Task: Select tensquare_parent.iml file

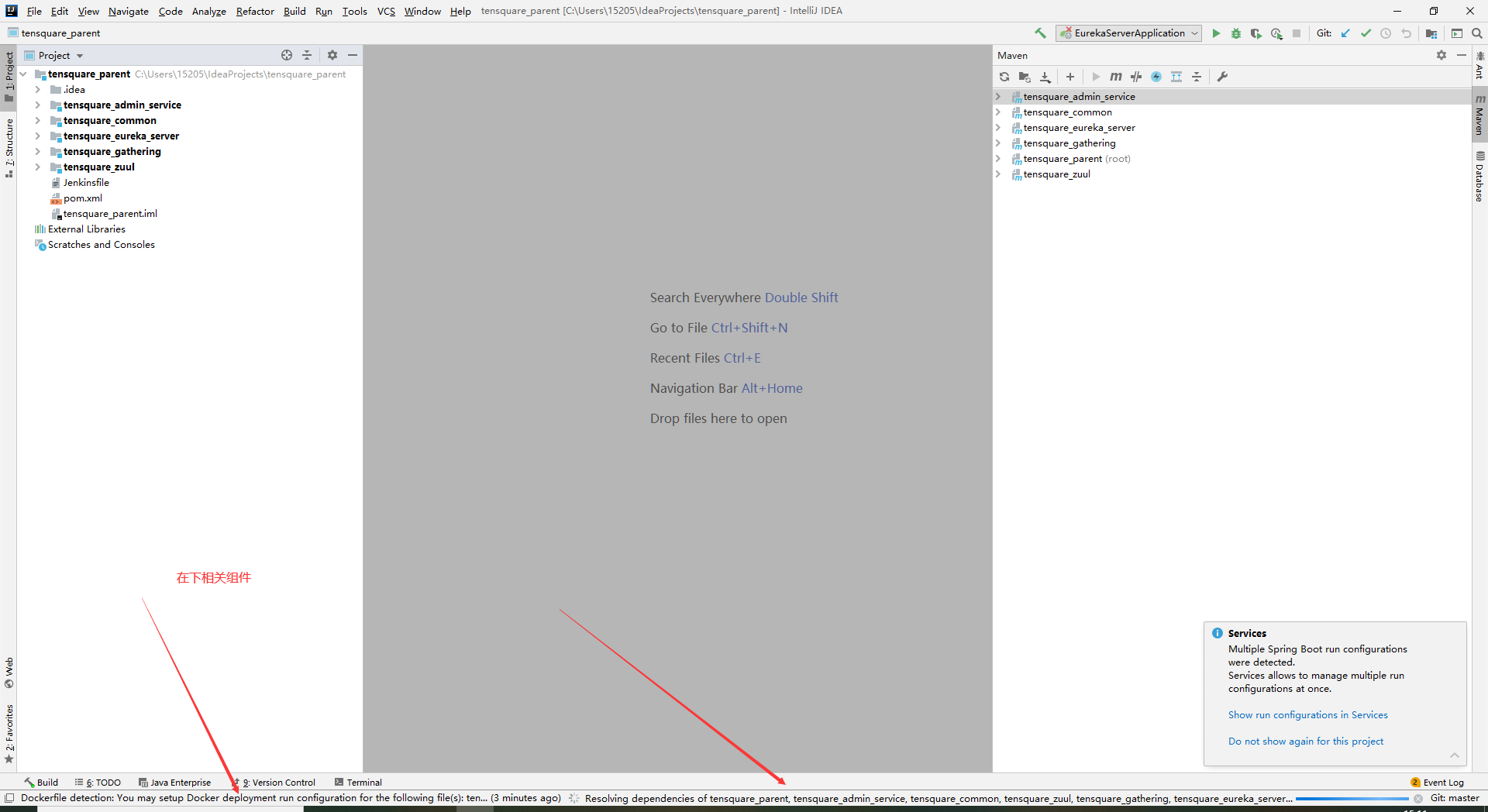Action: 110,214
